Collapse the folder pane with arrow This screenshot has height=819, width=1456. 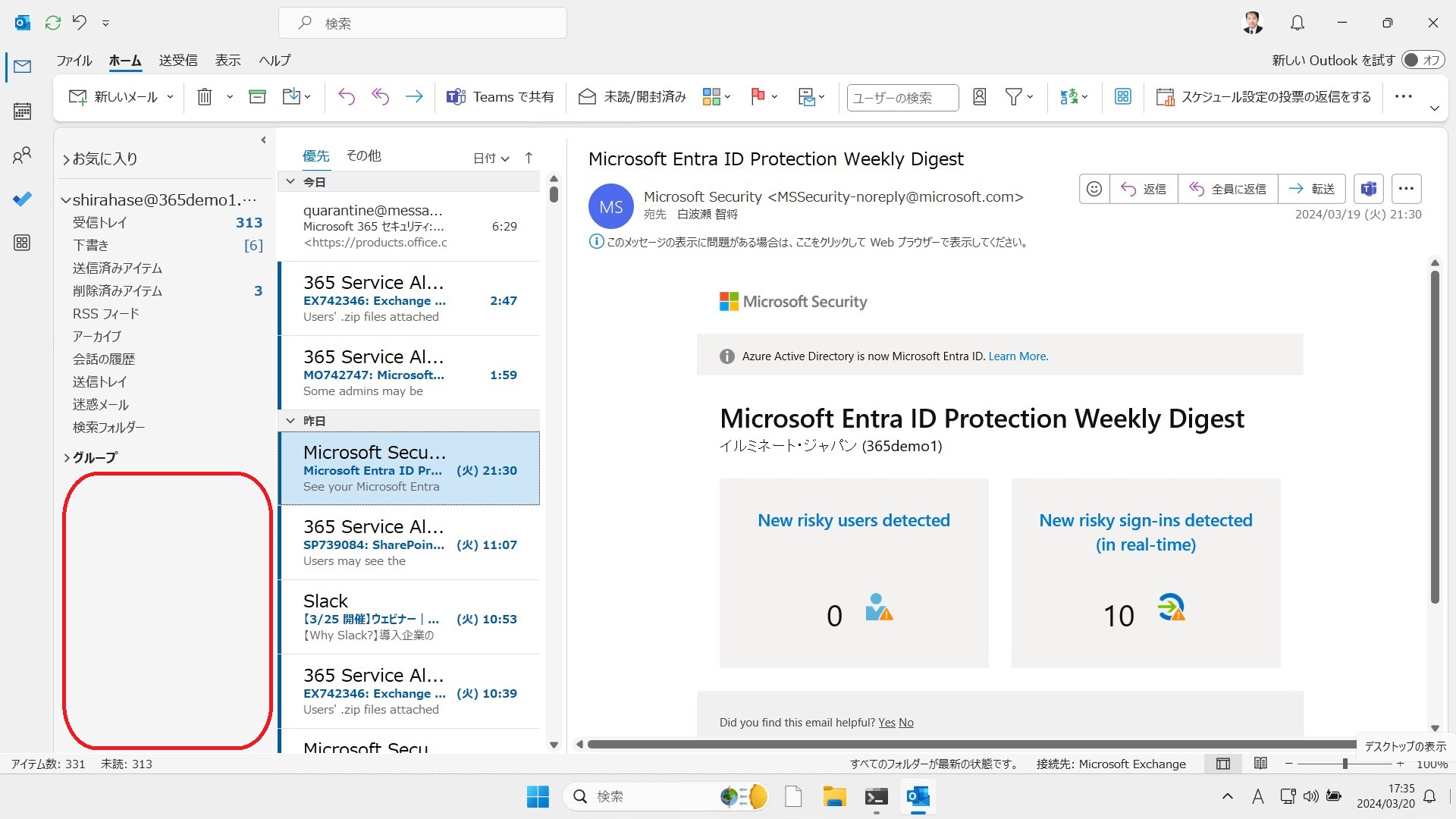pyautogui.click(x=263, y=140)
